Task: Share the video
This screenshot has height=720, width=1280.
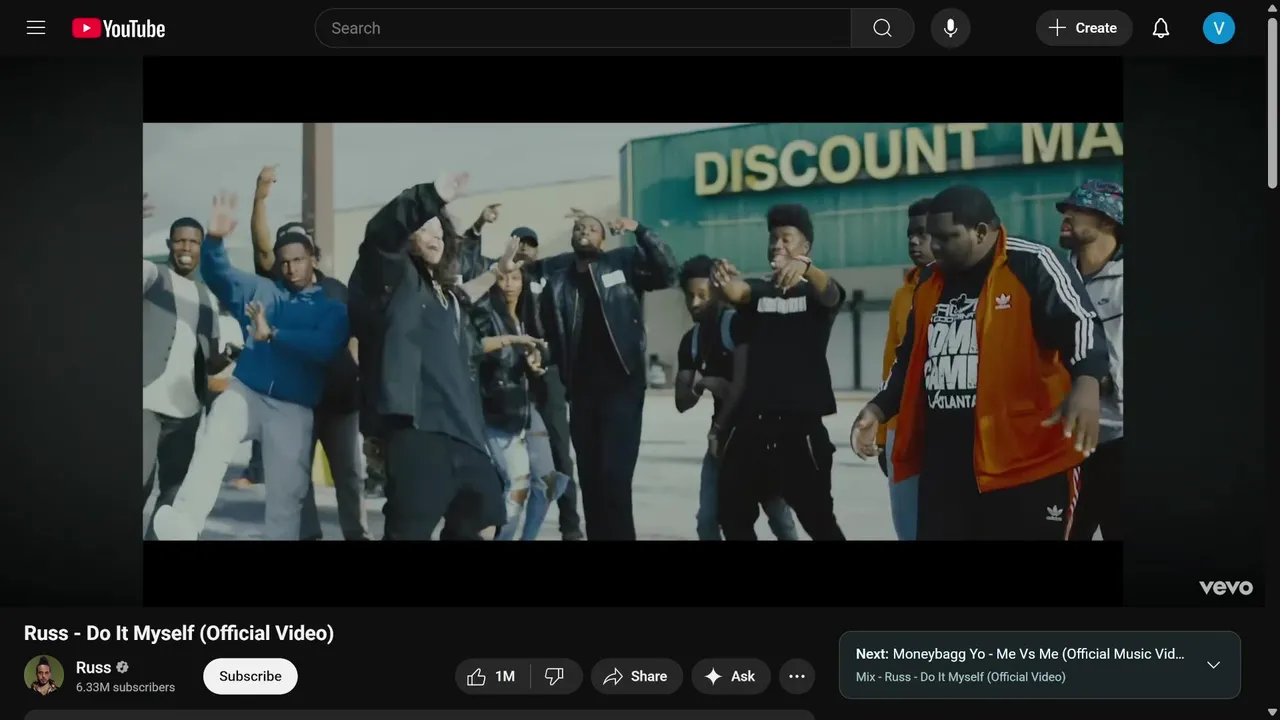Action: (636, 677)
